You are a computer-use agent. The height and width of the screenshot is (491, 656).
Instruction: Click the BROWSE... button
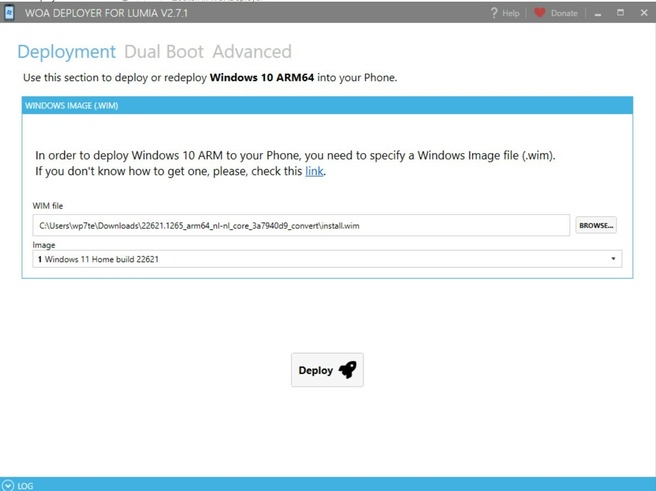tap(596, 225)
